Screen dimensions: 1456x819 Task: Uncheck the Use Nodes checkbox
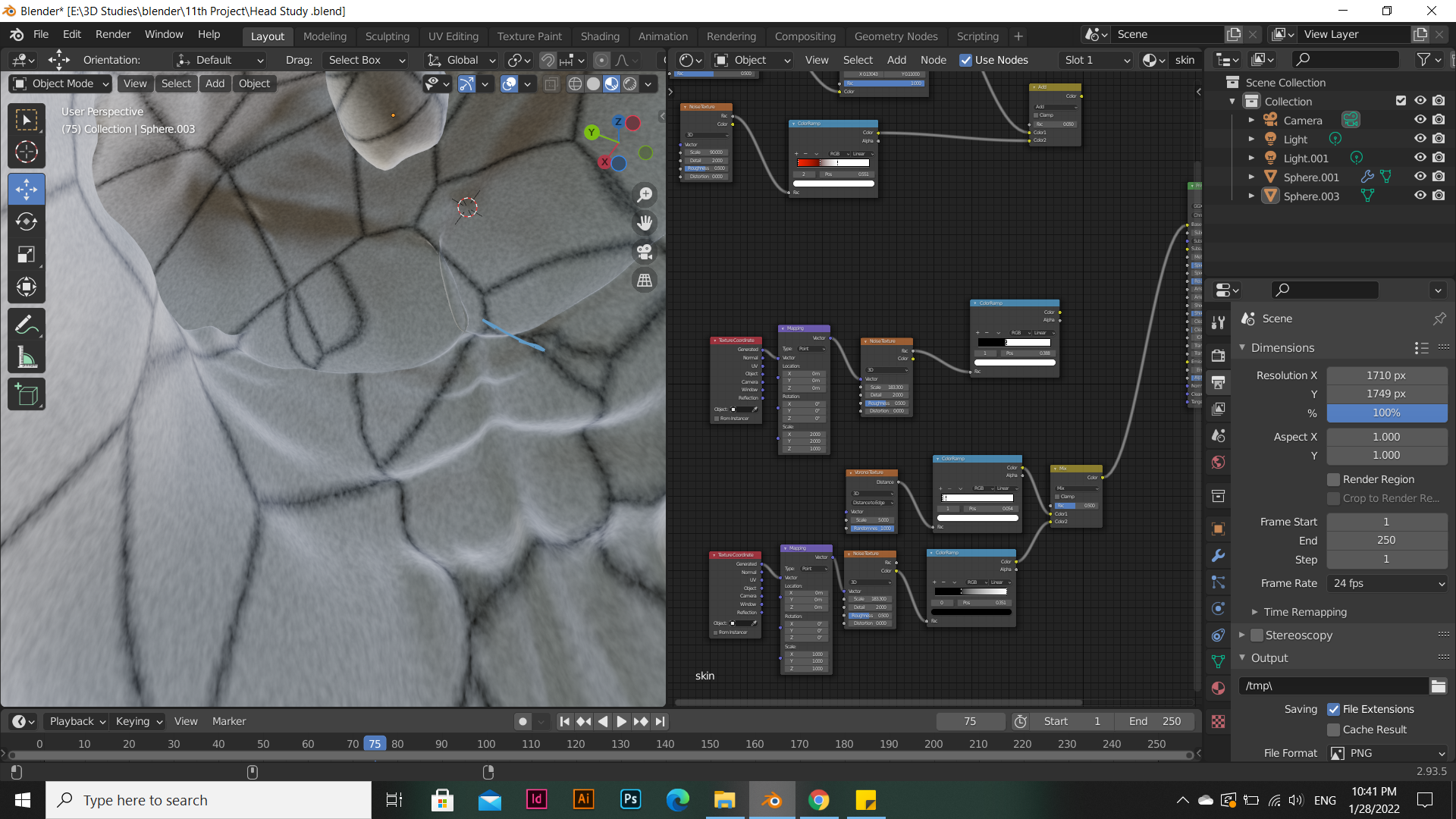(965, 60)
